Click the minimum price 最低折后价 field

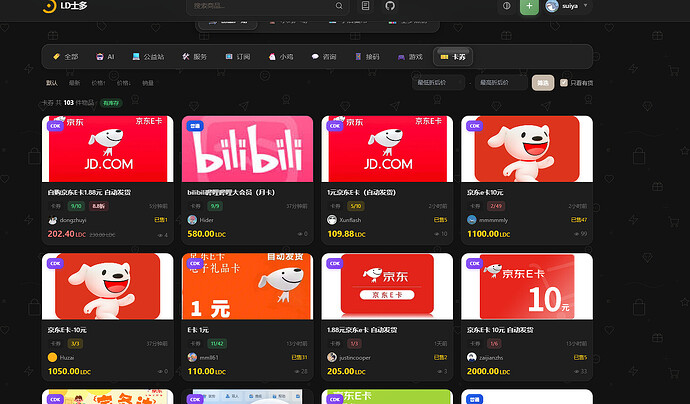tap(438, 83)
